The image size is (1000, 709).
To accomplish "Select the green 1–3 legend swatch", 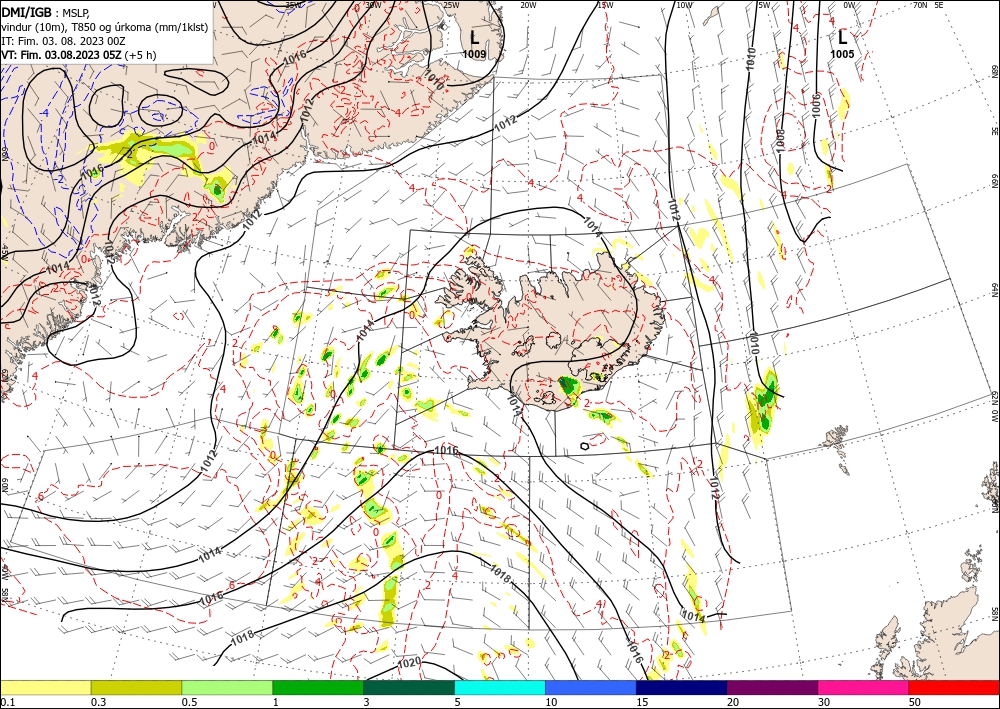I will (318, 688).
